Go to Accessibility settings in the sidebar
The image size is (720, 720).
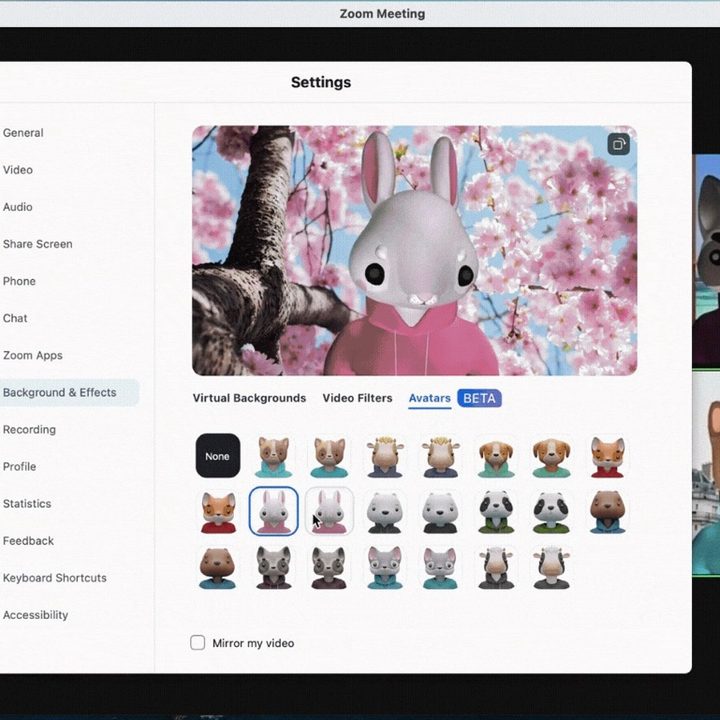(x=35, y=615)
